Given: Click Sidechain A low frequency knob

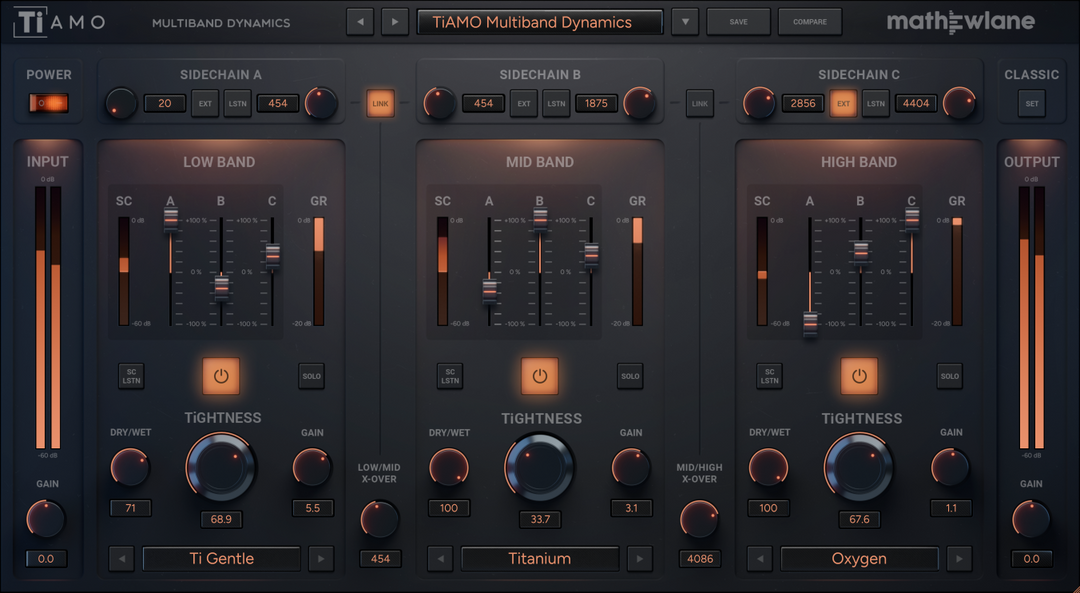Looking at the screenshot, I should (x=121, y=104).
